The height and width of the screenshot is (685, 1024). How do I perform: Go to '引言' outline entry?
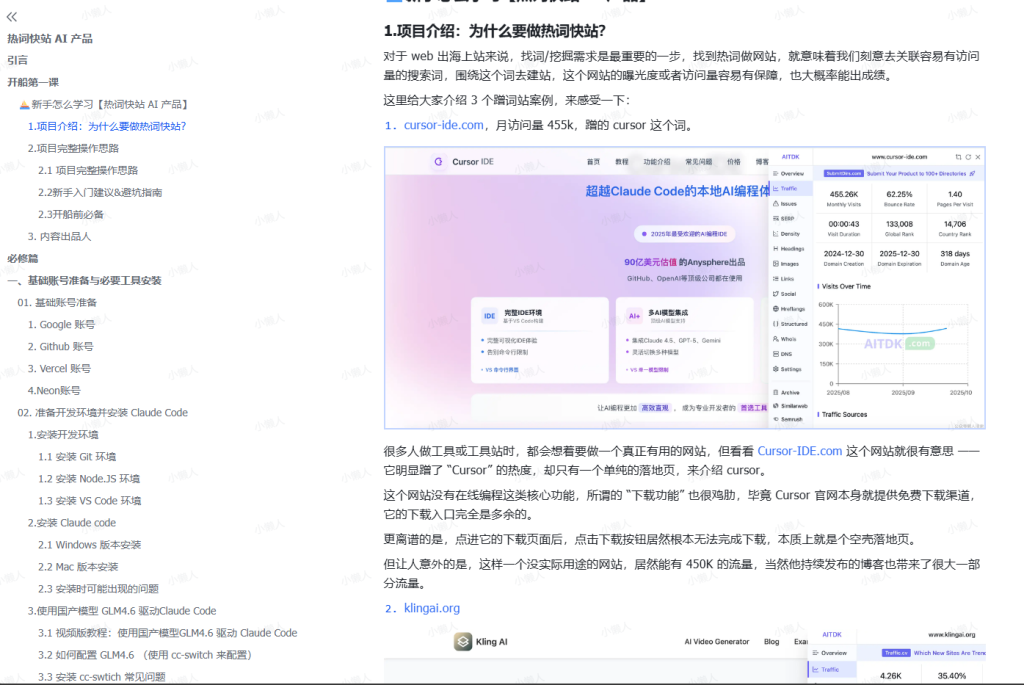click(x=18, y=60)
